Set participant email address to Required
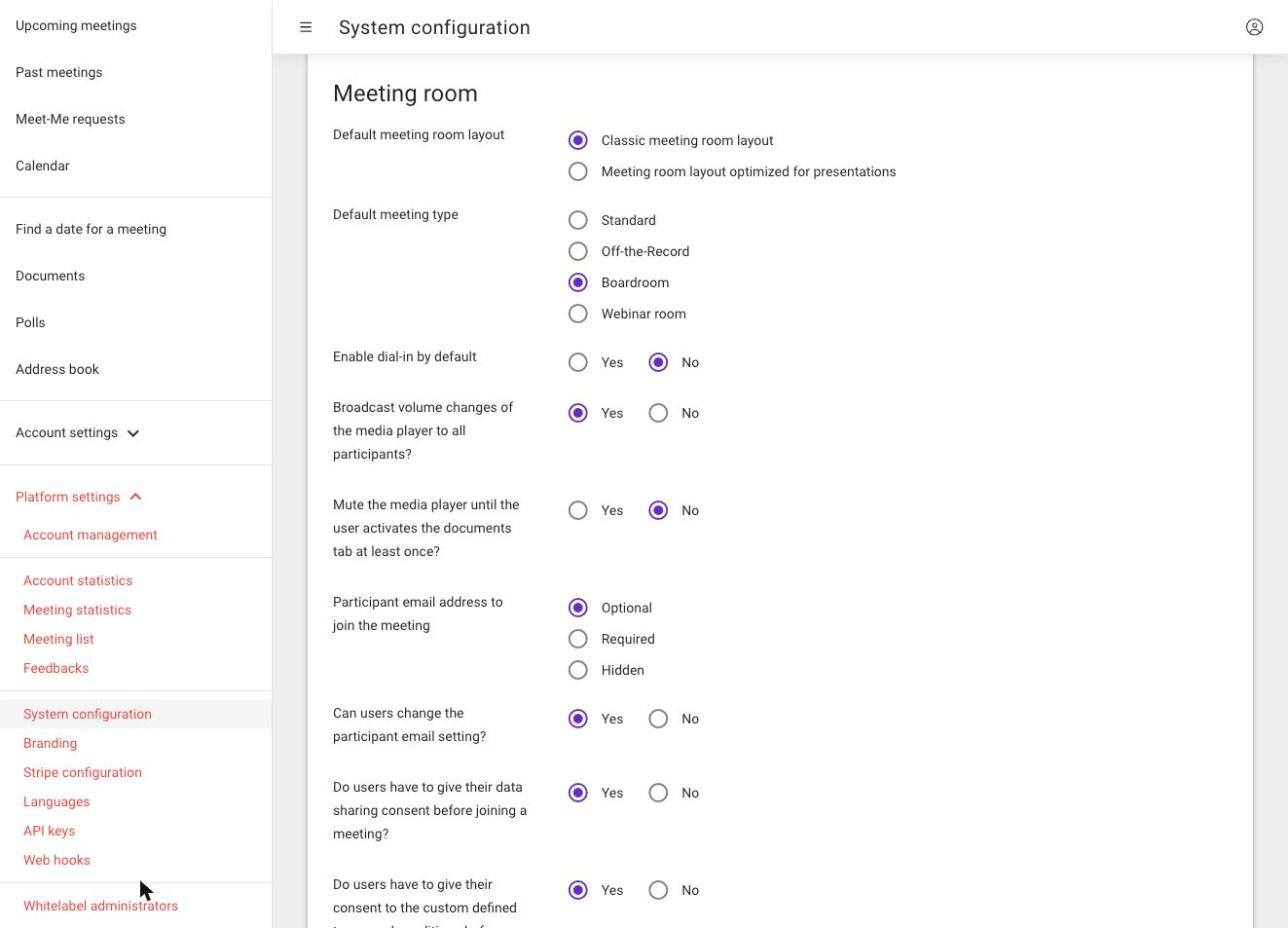Image resolution: width=1288 pixels, height=928 pixels. pyautogui.click(x=578, y=638)
